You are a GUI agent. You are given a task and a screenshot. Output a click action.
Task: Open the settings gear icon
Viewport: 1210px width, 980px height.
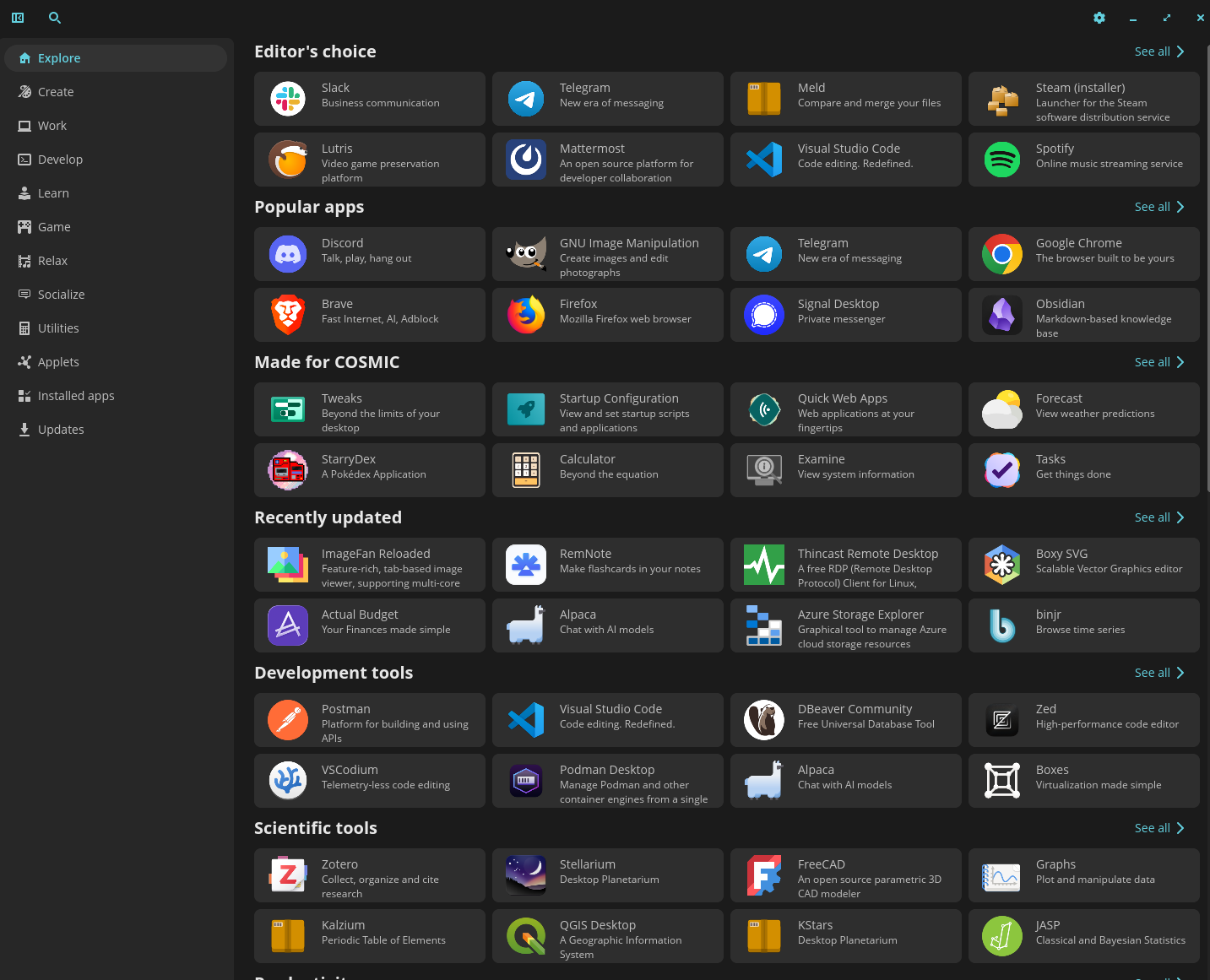tap(1099, 18)
